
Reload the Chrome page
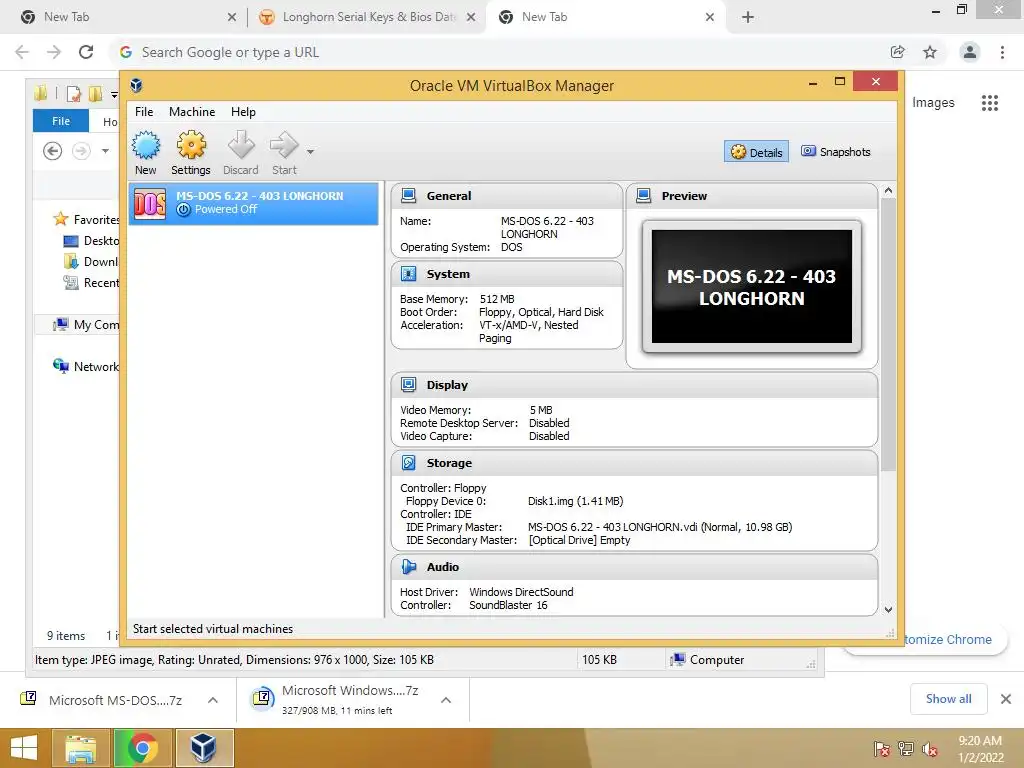[86, 52]
